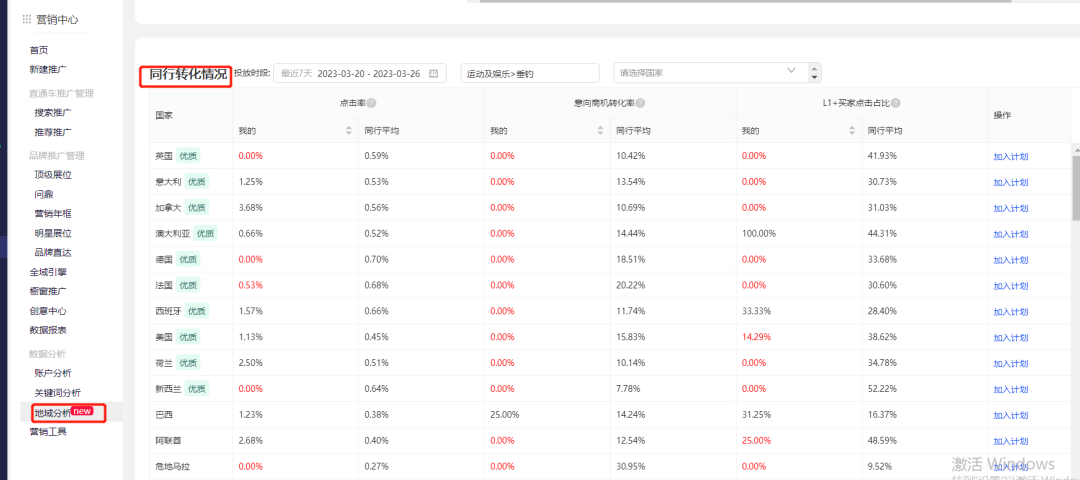Open 全域引擎 in sidebar
The width and height of the screenshot is (1080, 480).
pyautogui.click(x=48, y=272)
